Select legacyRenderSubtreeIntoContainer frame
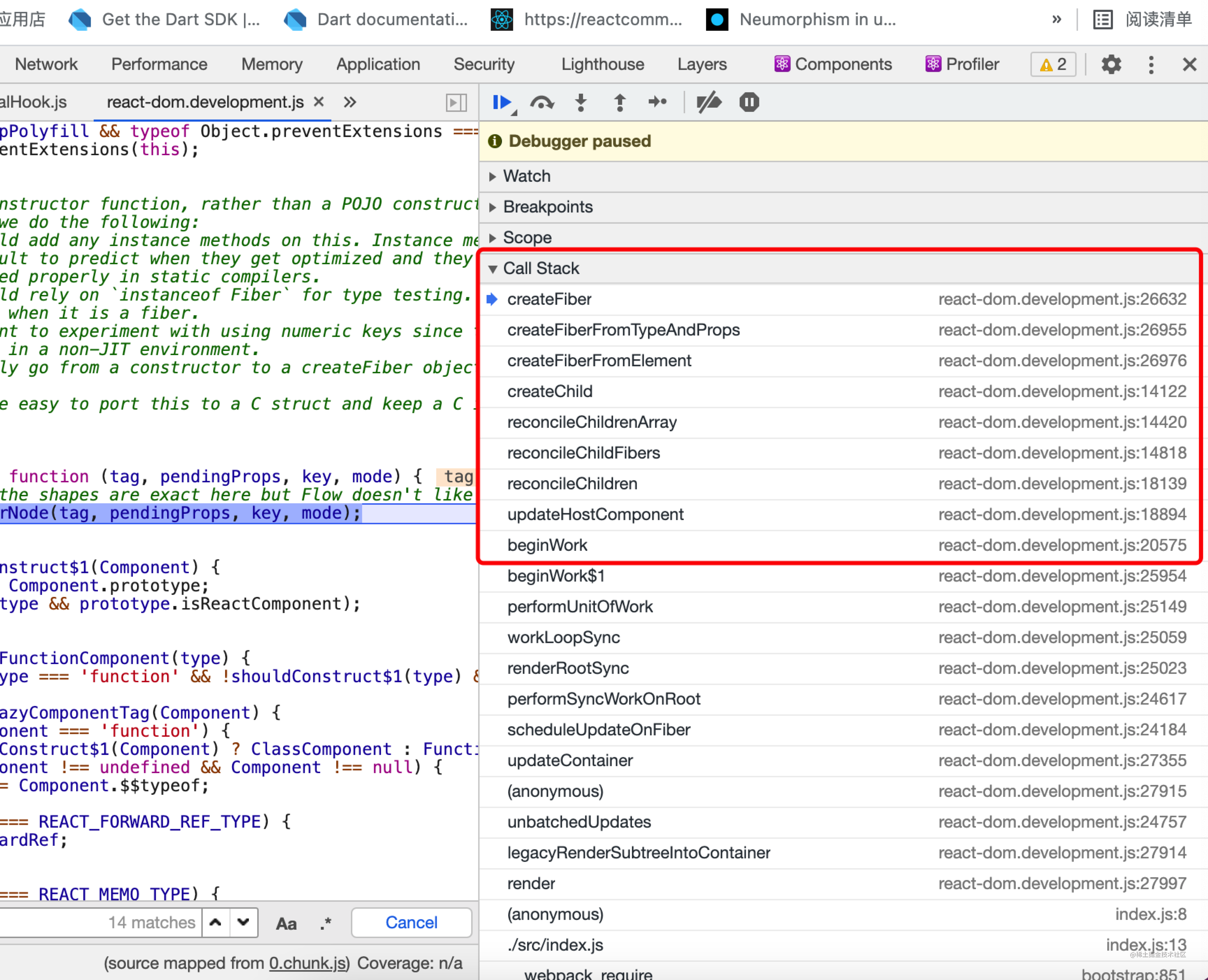The height and width of the screenshot is (980, 1208). pyautogui.click(x=843, y=853)
